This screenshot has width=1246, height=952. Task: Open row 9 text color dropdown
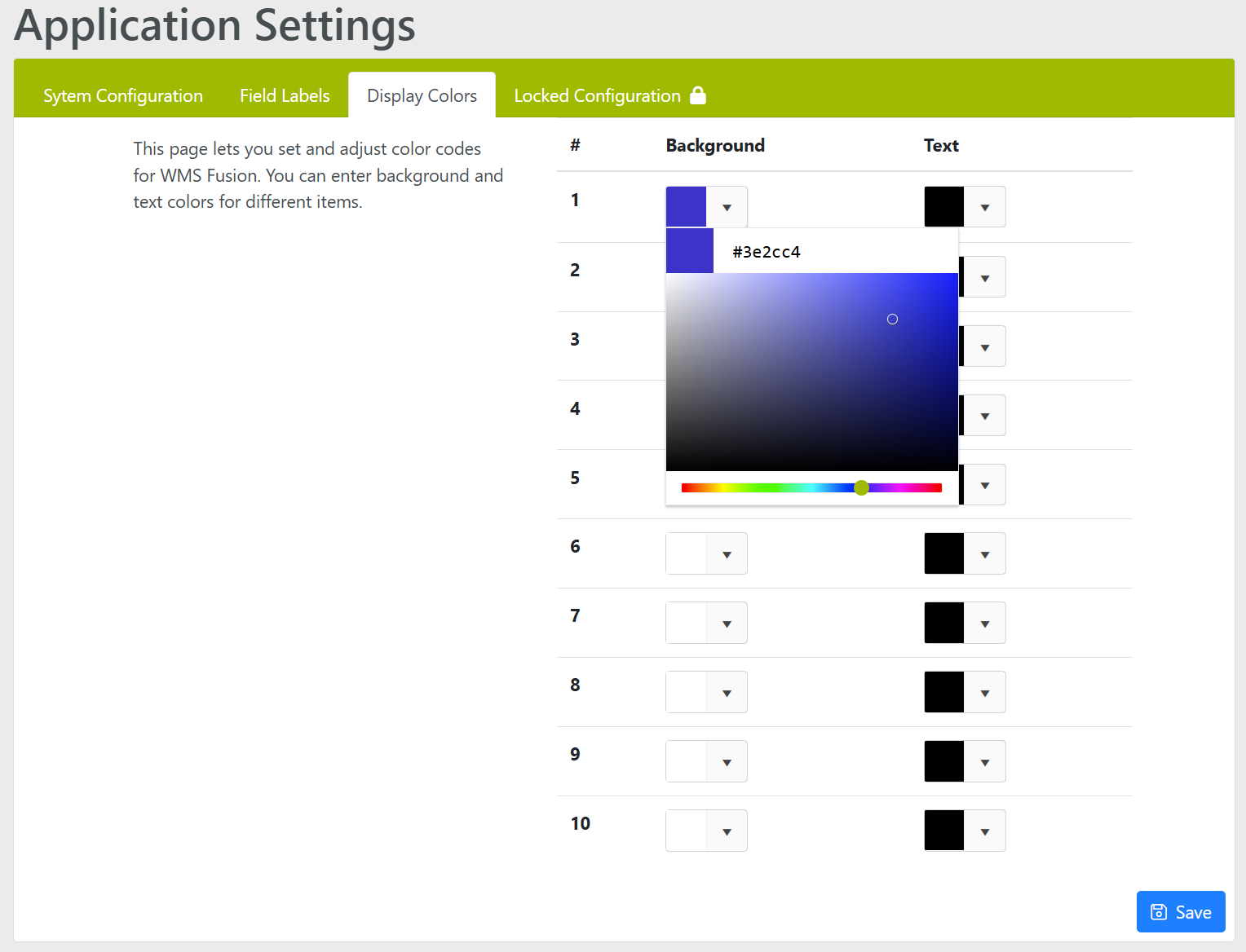(985, 761)
